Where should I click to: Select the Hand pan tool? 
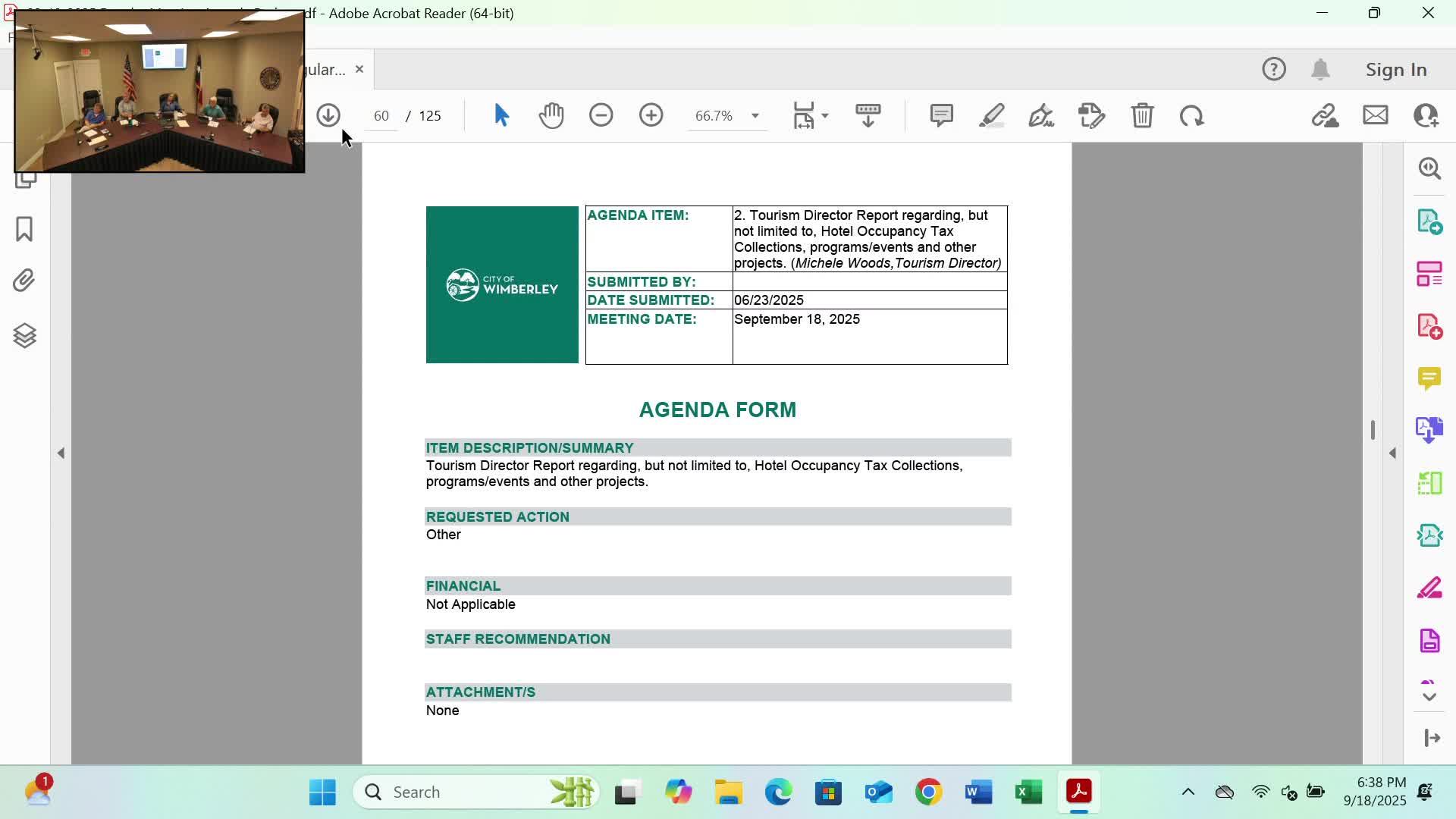pos(551,115)
